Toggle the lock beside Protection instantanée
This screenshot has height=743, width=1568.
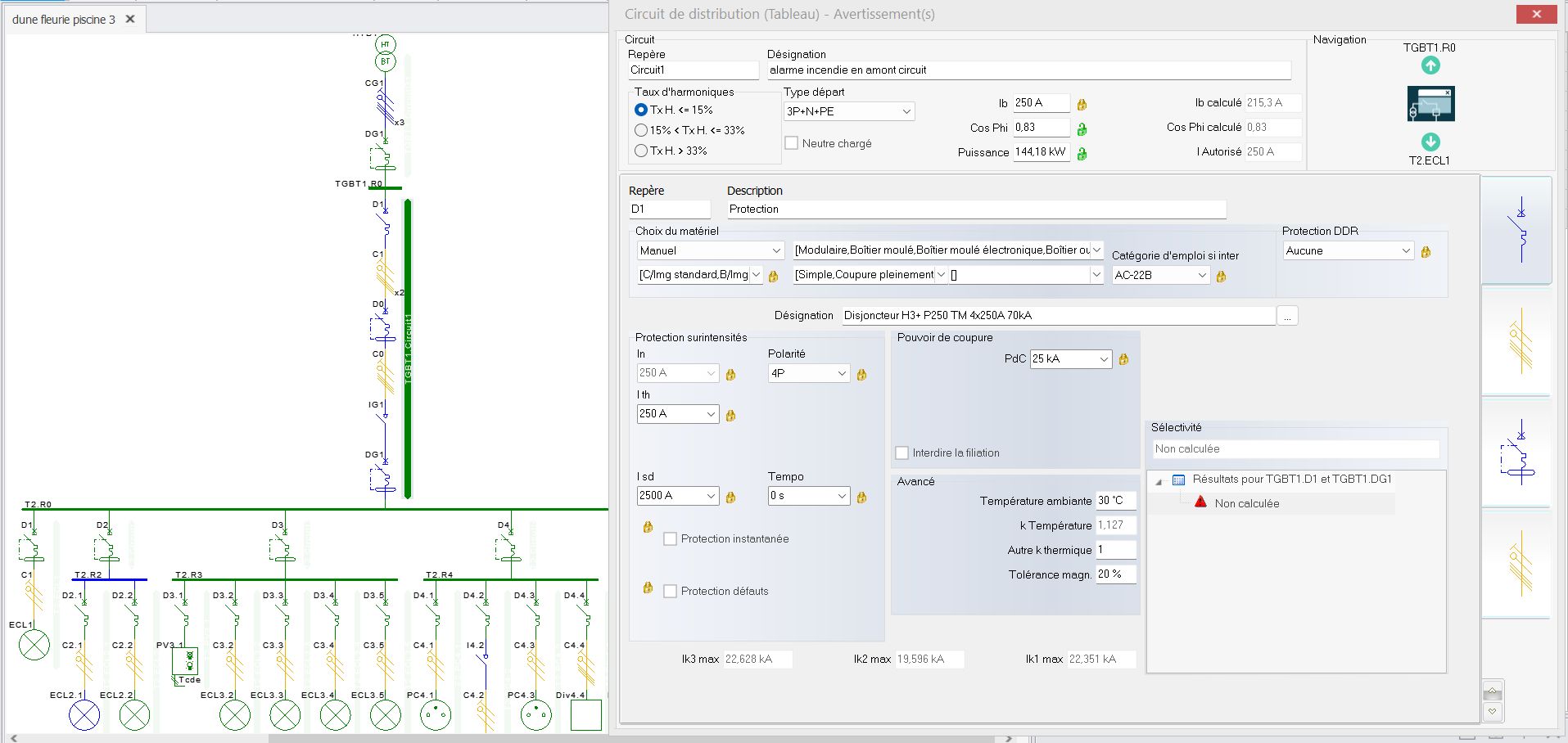click(648, 527)
